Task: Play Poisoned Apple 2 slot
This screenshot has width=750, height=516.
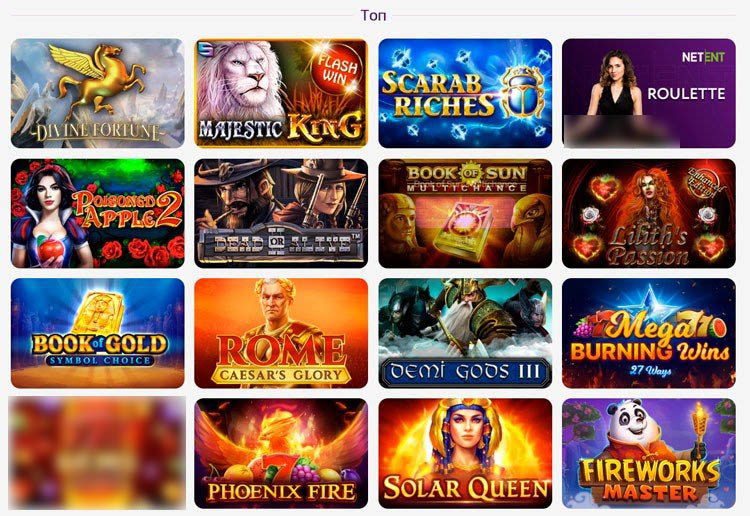Action: [98, 213]
